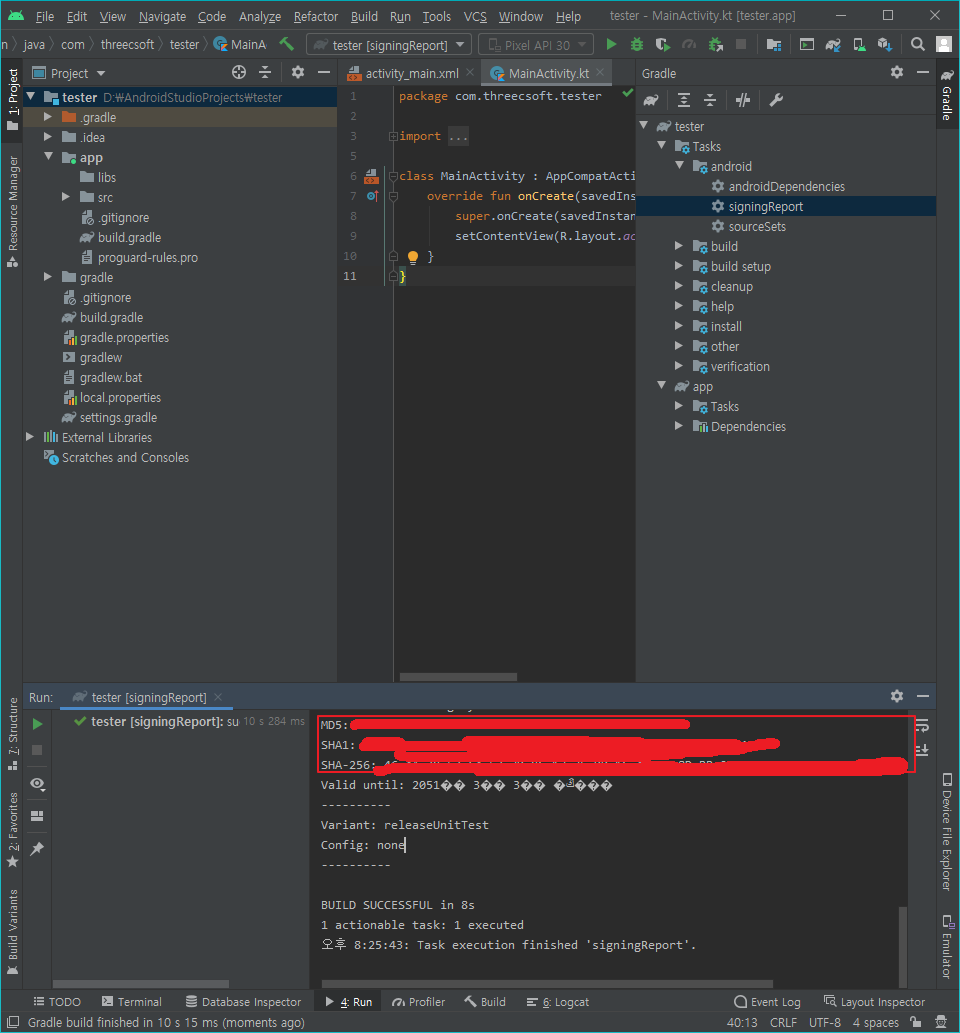Toggle soft-wrap in the Run console
This screenshot has height=1033, width=960.
pyautogui.click(x=922, y=726)
